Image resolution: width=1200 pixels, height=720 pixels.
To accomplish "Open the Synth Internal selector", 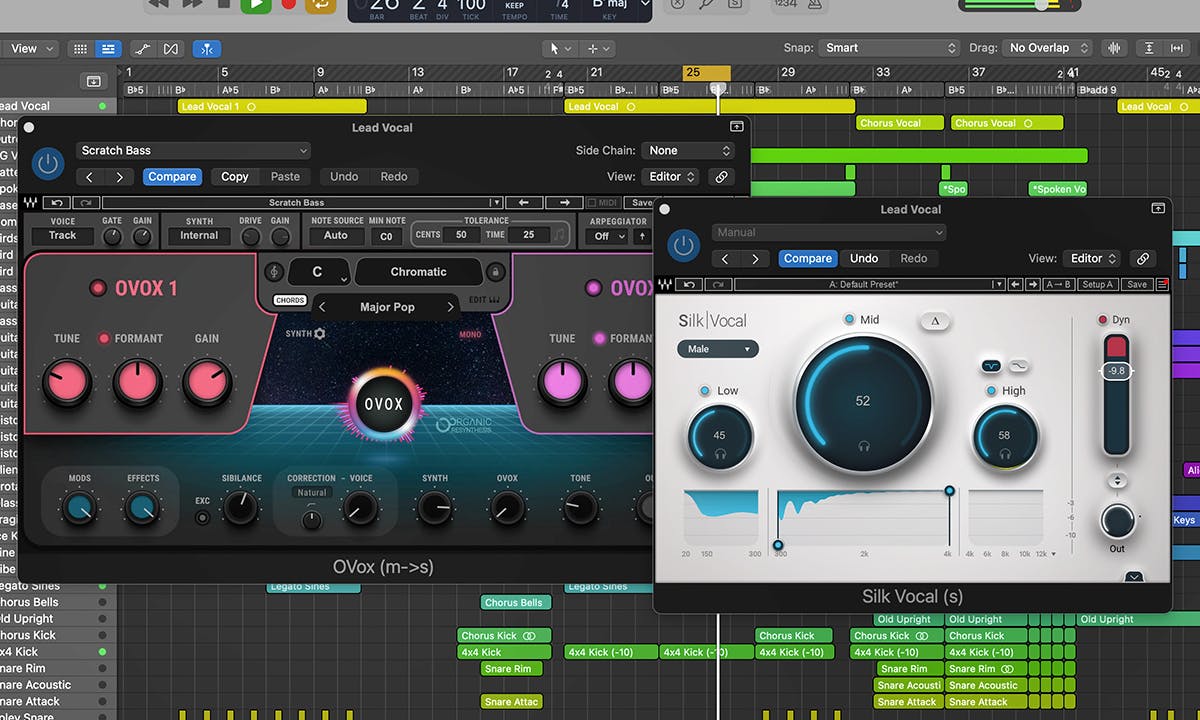I will pos(199,236).
